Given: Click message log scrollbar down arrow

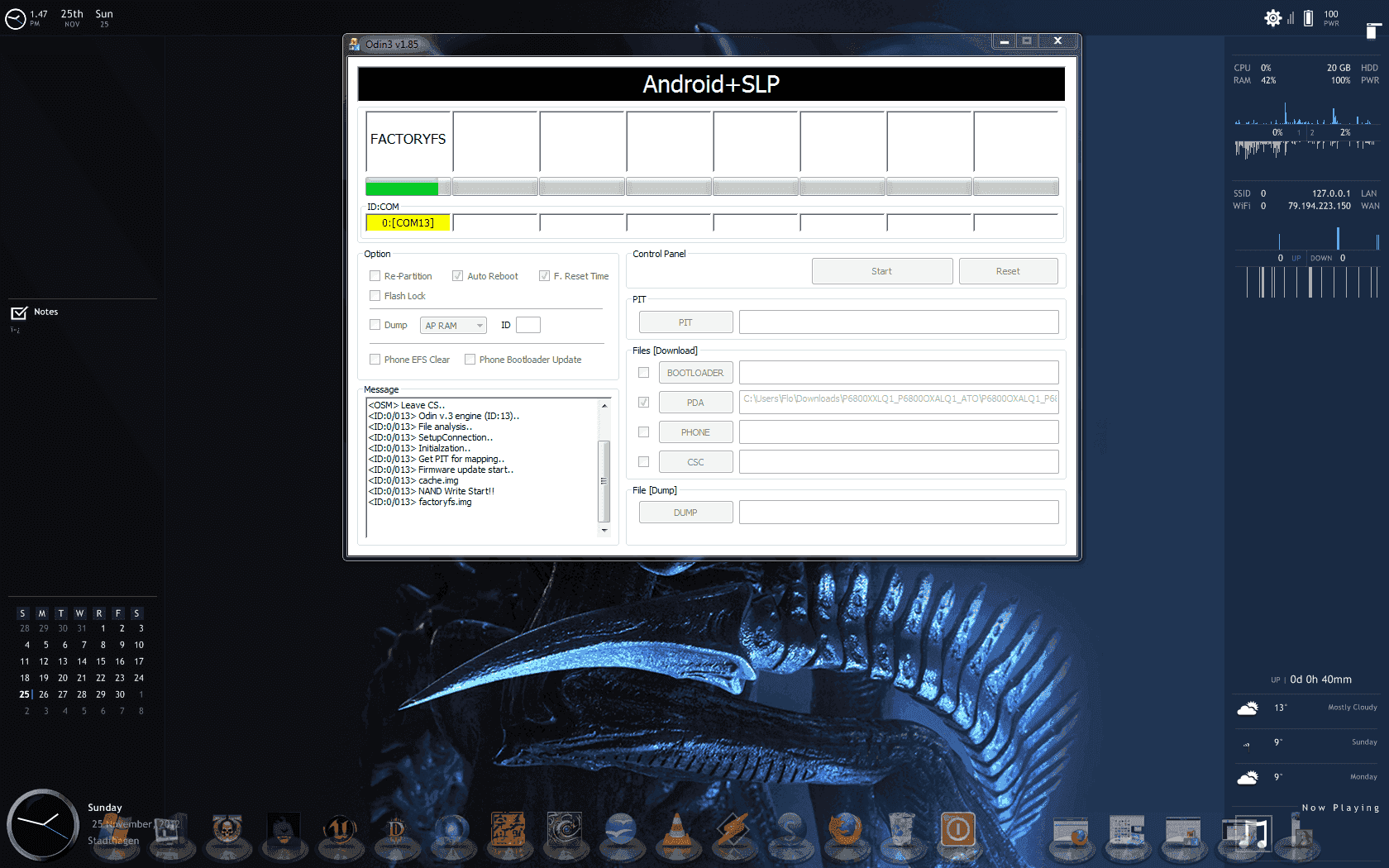Looking at the screenshot, I should coord(604,531).
